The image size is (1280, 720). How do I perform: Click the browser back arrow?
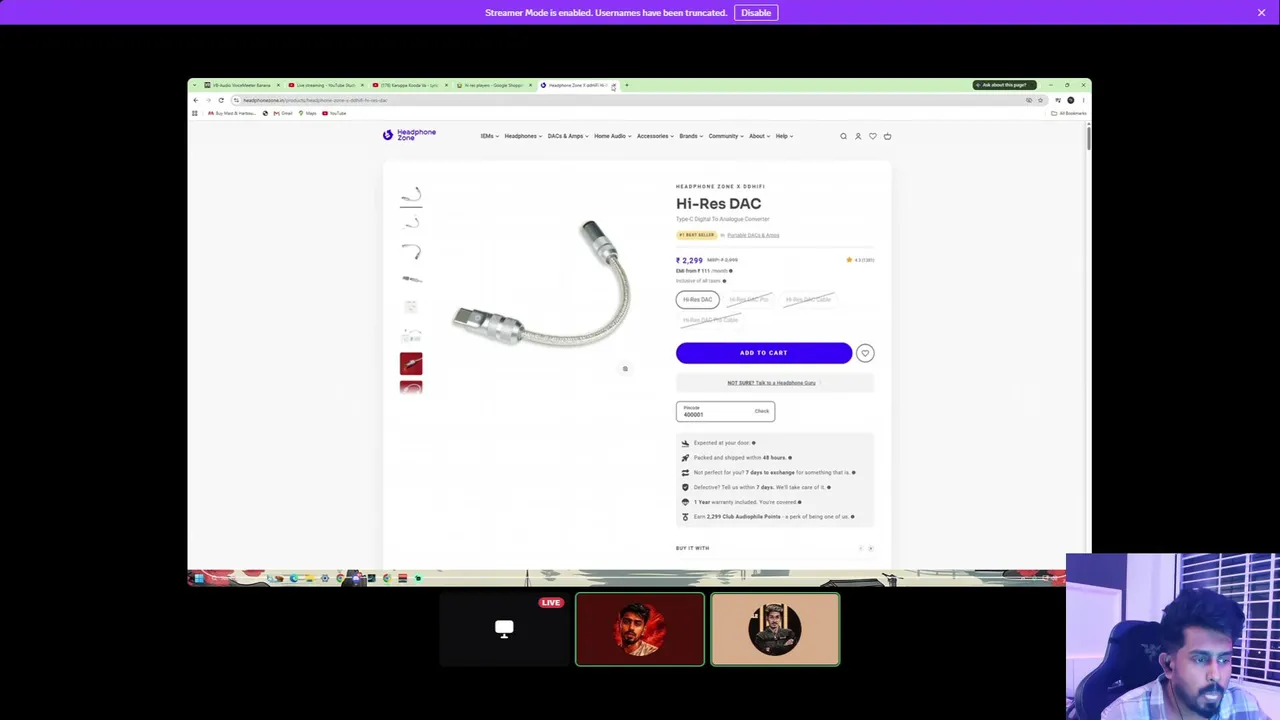pyautogui.click(x=196, y=100)
